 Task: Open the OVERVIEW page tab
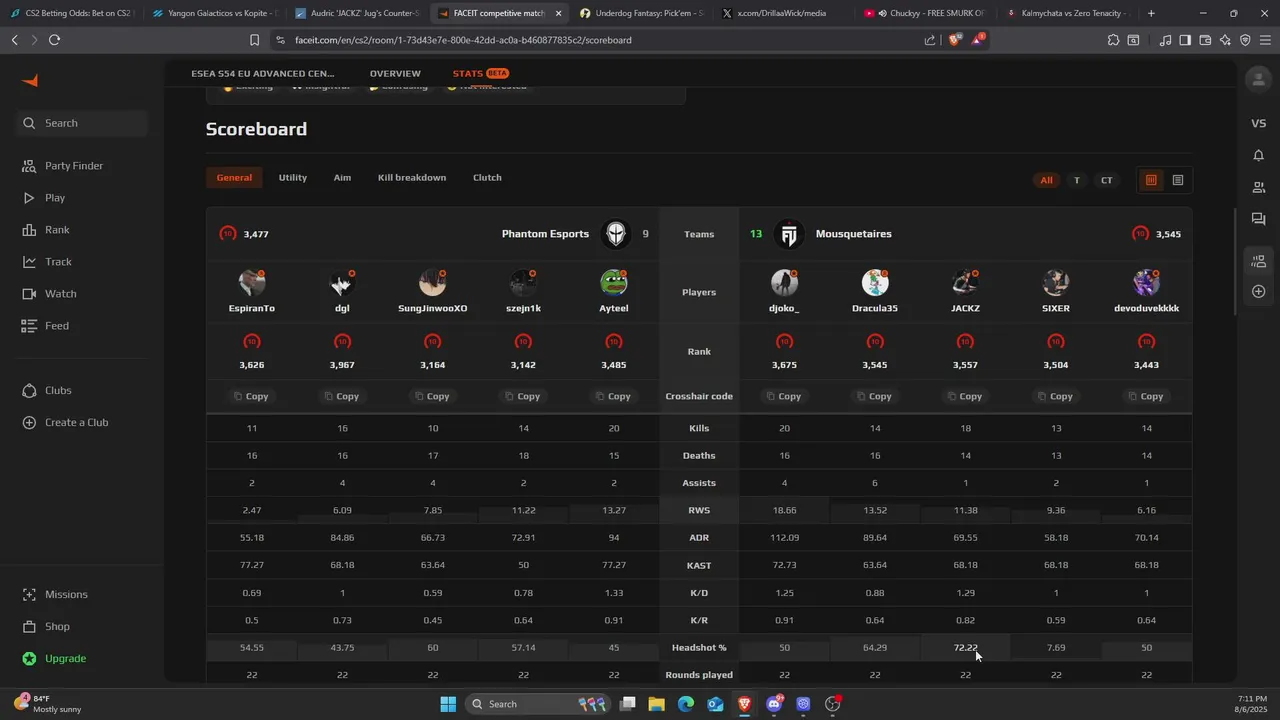pyautogui.click(x=395, y=74)
